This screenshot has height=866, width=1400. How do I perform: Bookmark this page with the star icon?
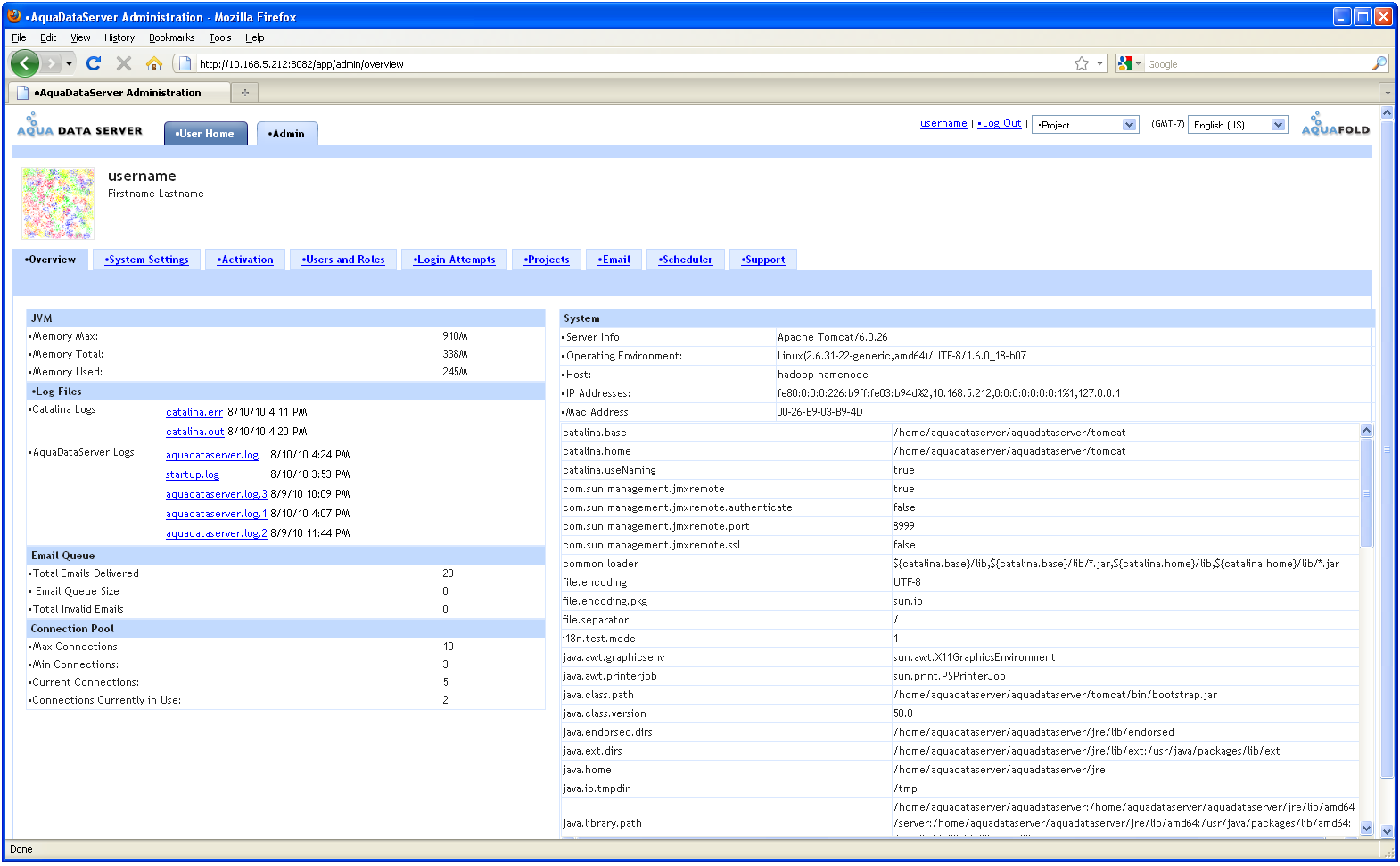click(1082, 63)
